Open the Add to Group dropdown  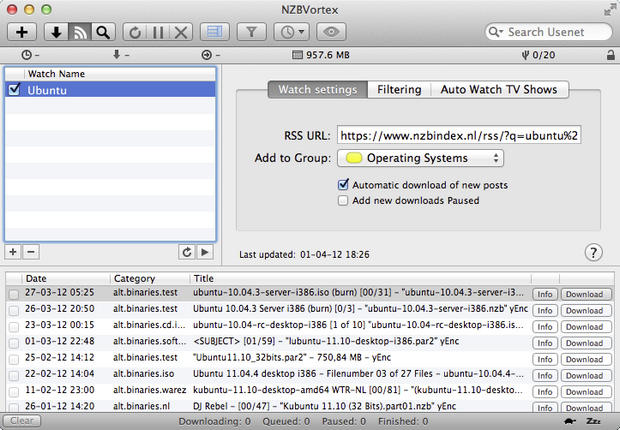(420, 158)
